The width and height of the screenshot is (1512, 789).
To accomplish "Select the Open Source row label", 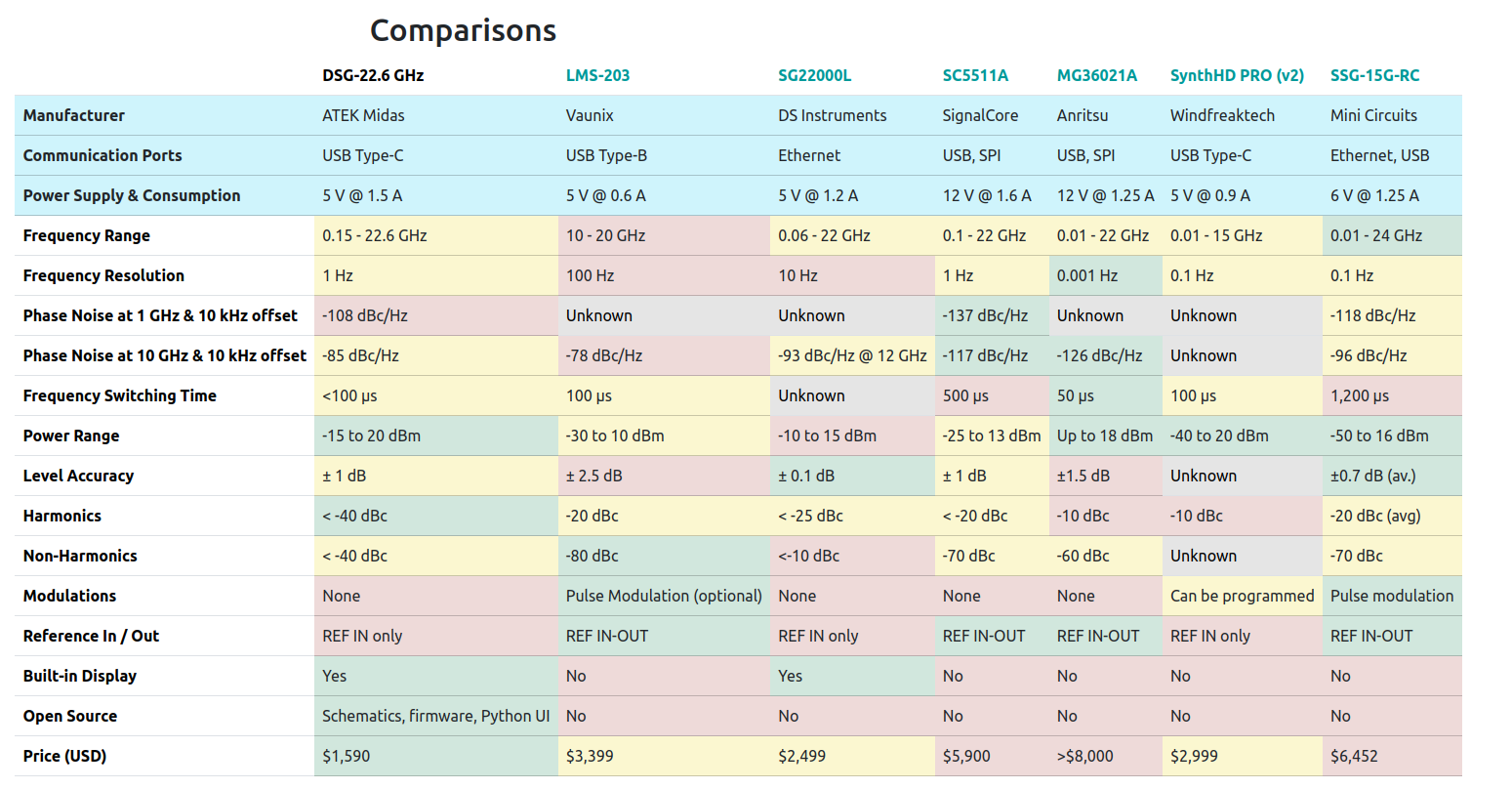I will tap(70, 716).
